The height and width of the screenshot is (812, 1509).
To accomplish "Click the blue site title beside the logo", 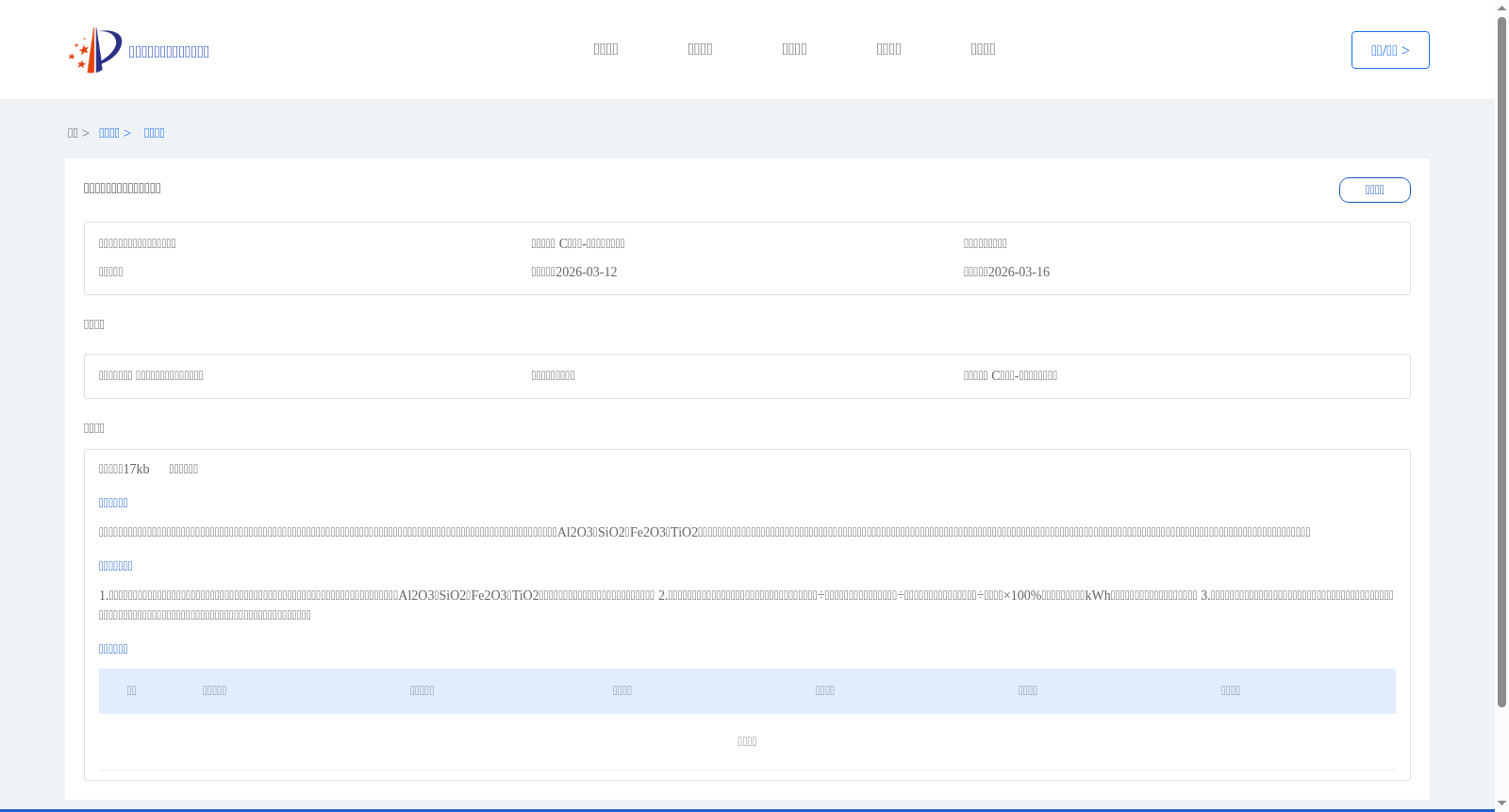I will 169,52.
